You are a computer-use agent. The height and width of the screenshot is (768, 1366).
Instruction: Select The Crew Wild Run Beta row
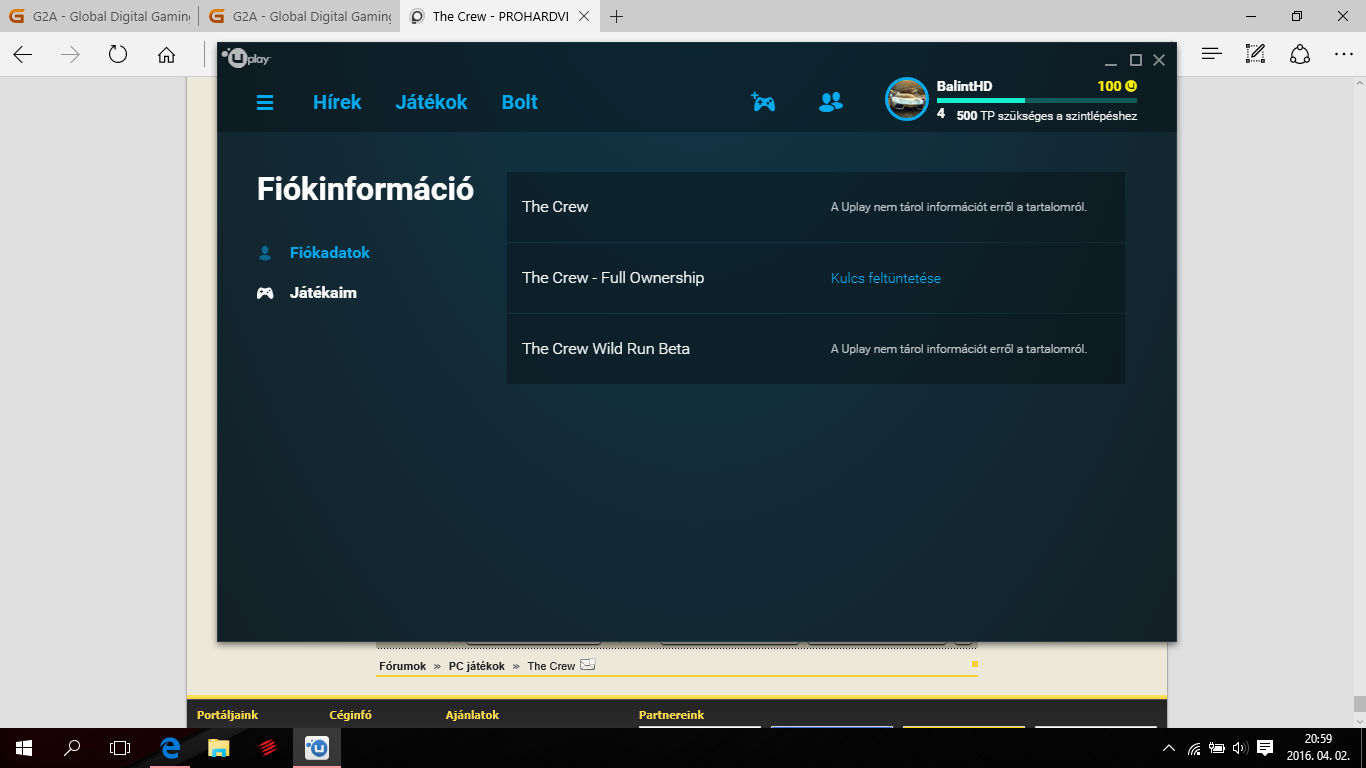point(816,349)
